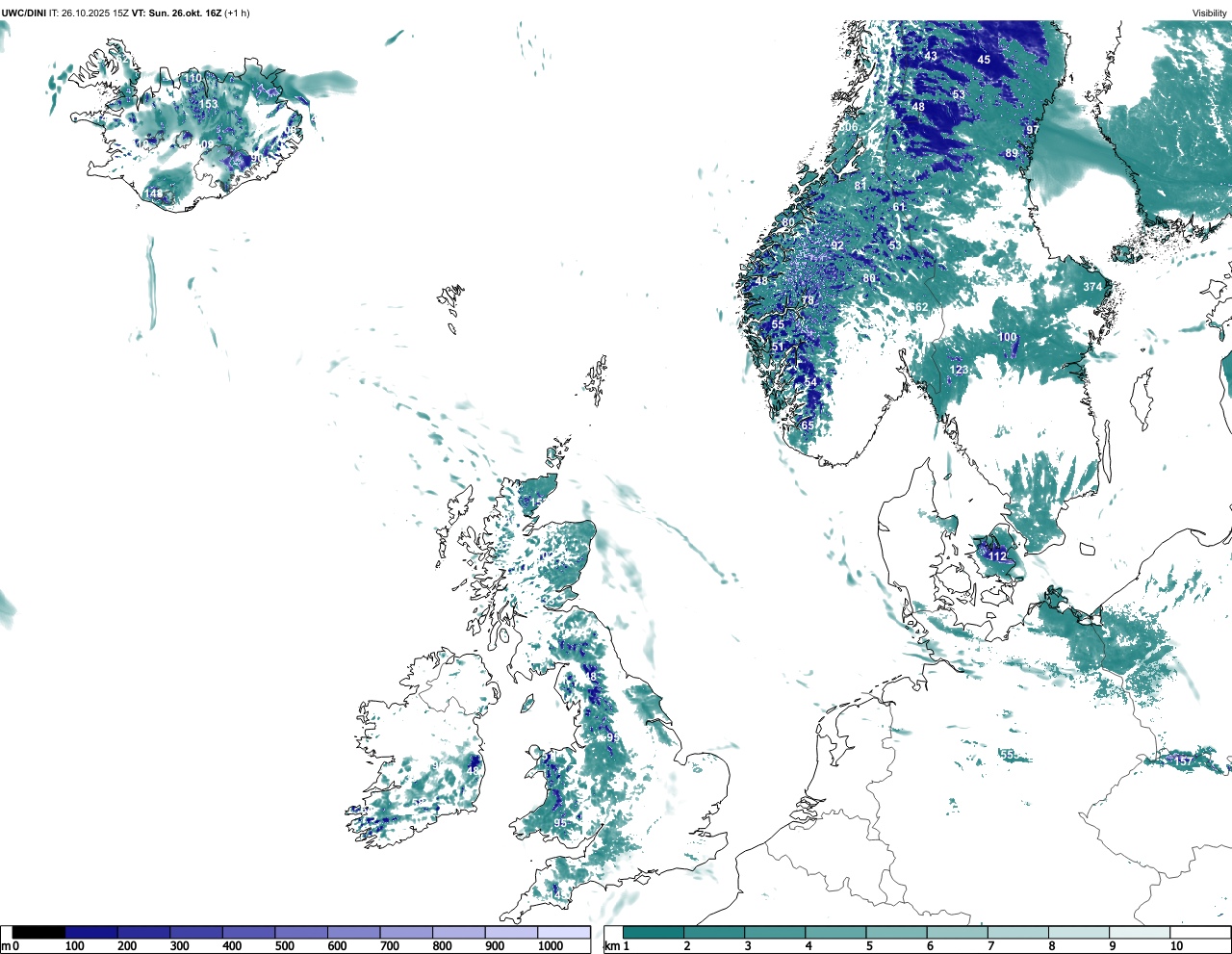Click the initial time '26.10.2025 15Z'

click(95, 13)
